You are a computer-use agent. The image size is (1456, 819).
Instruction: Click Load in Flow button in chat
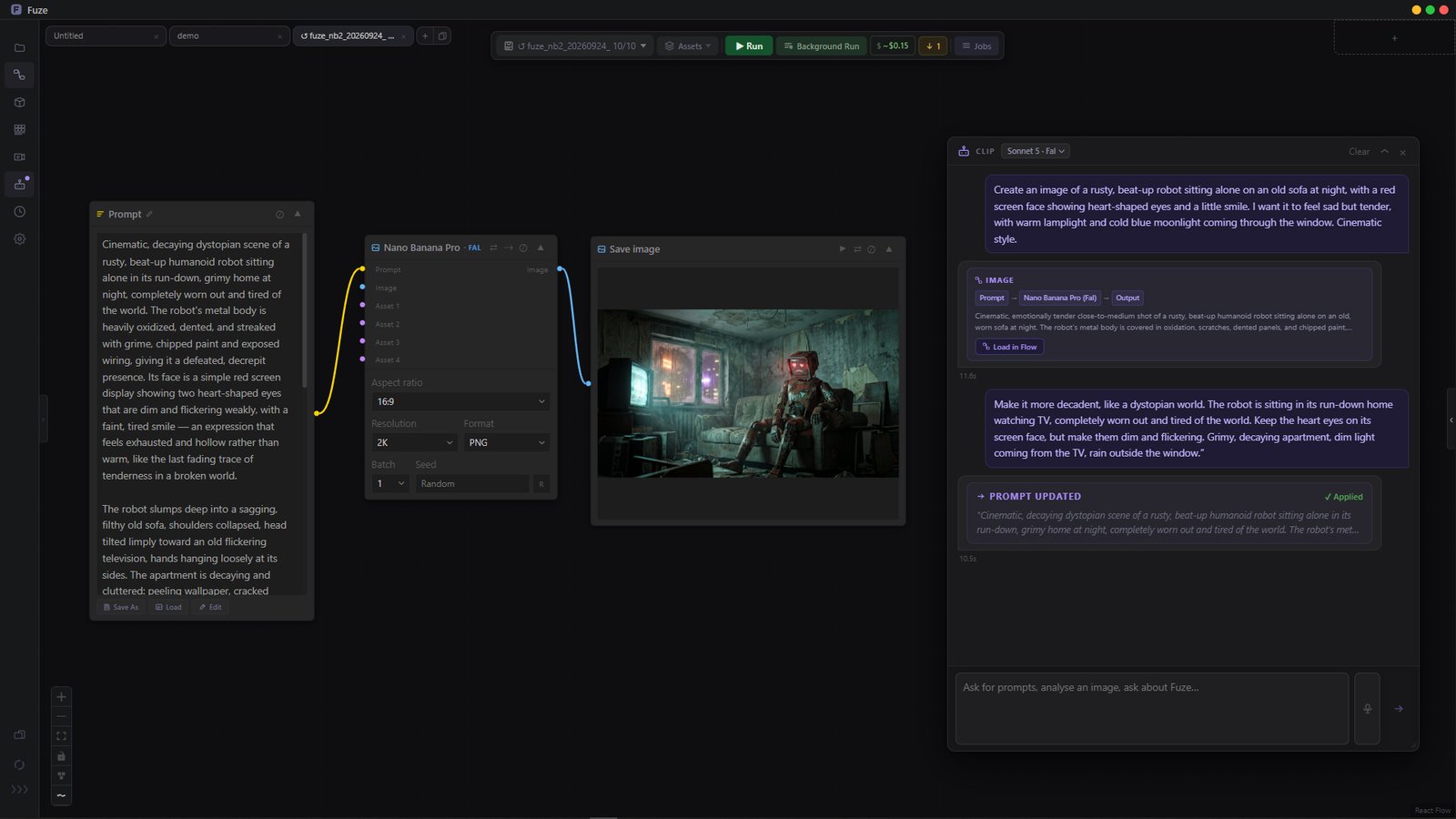click(1009, 347)
